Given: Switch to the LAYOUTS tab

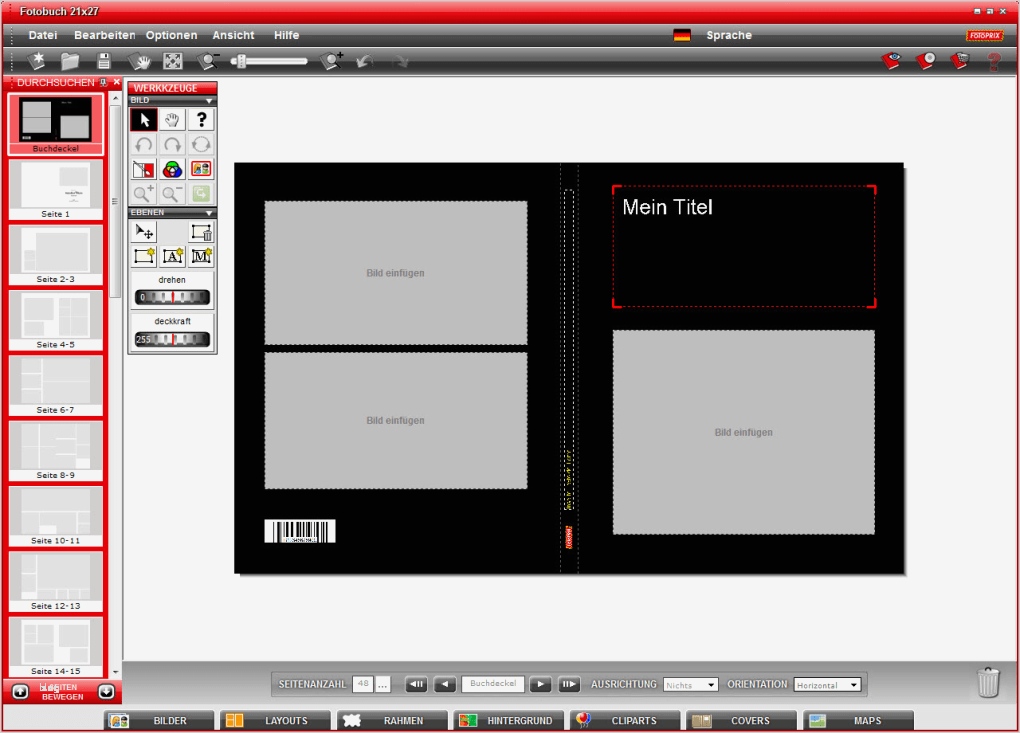Looking at the screenshot, I should click(x=275, y=721).
